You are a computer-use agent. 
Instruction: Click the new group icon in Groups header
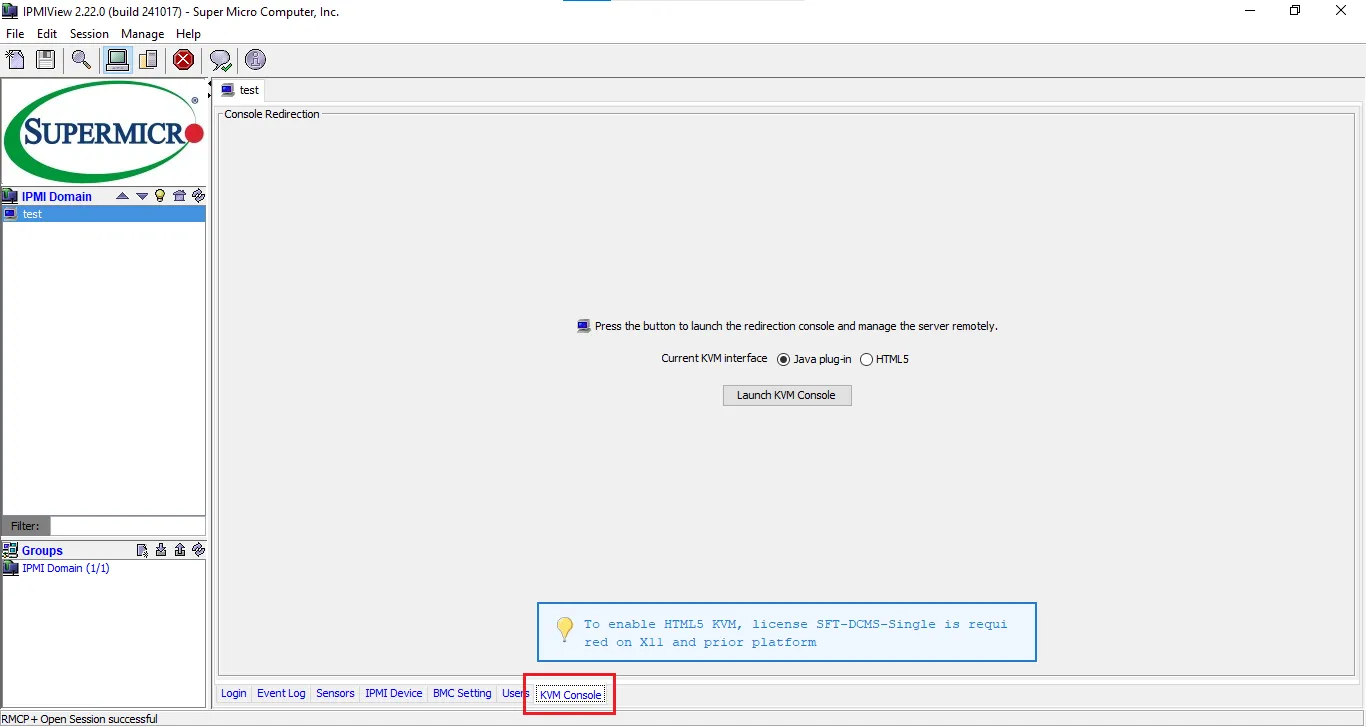tap(142, 550)
